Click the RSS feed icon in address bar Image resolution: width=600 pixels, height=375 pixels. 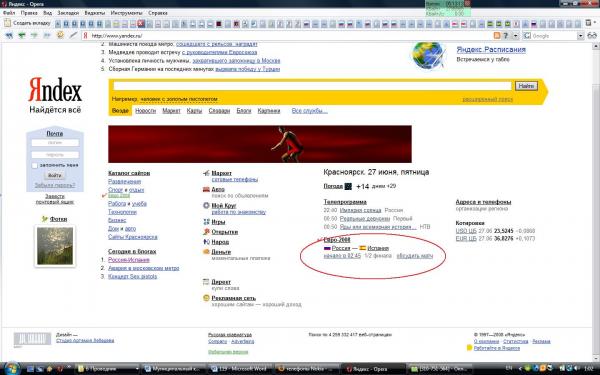(497, 36)
